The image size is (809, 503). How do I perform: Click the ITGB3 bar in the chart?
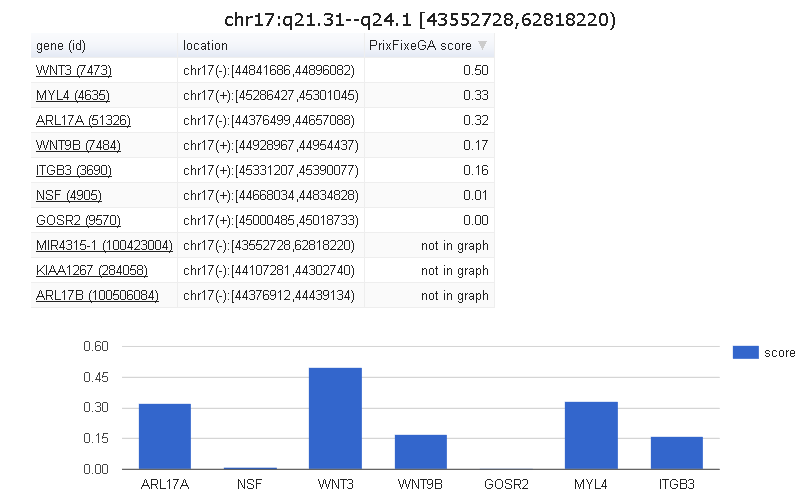coord(676,453)
